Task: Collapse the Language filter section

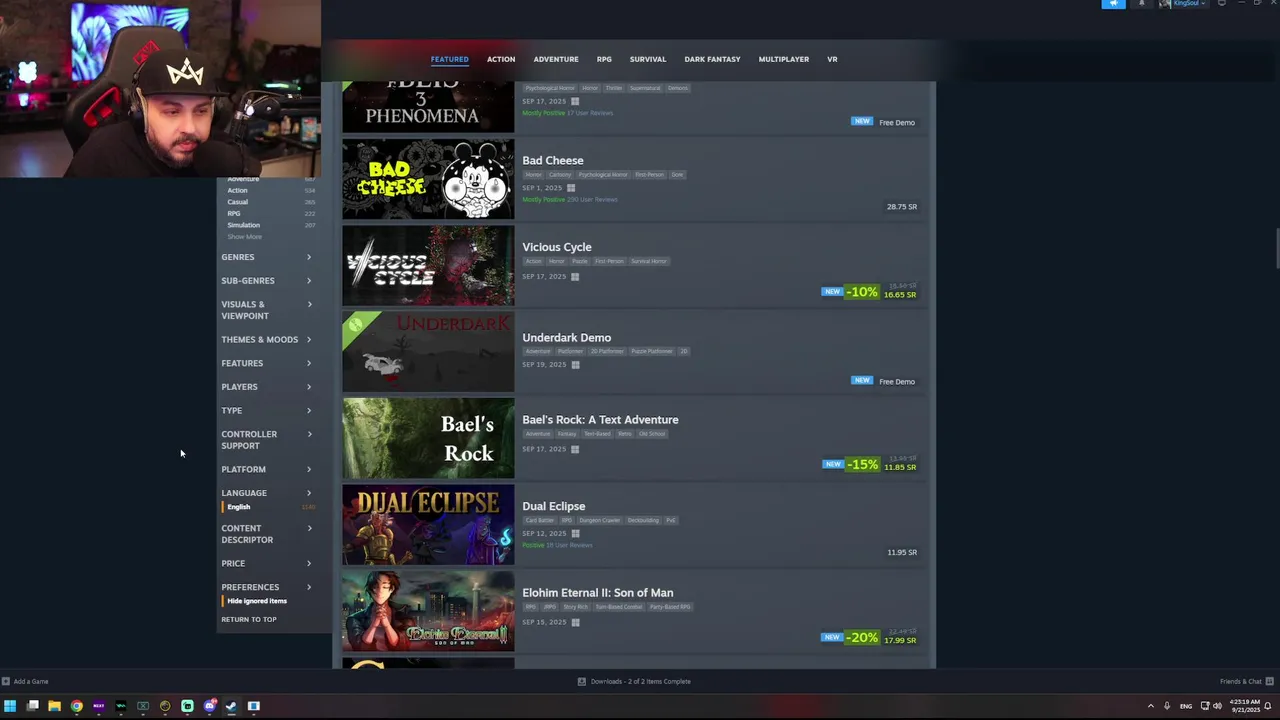Action: tap(266, 493)
